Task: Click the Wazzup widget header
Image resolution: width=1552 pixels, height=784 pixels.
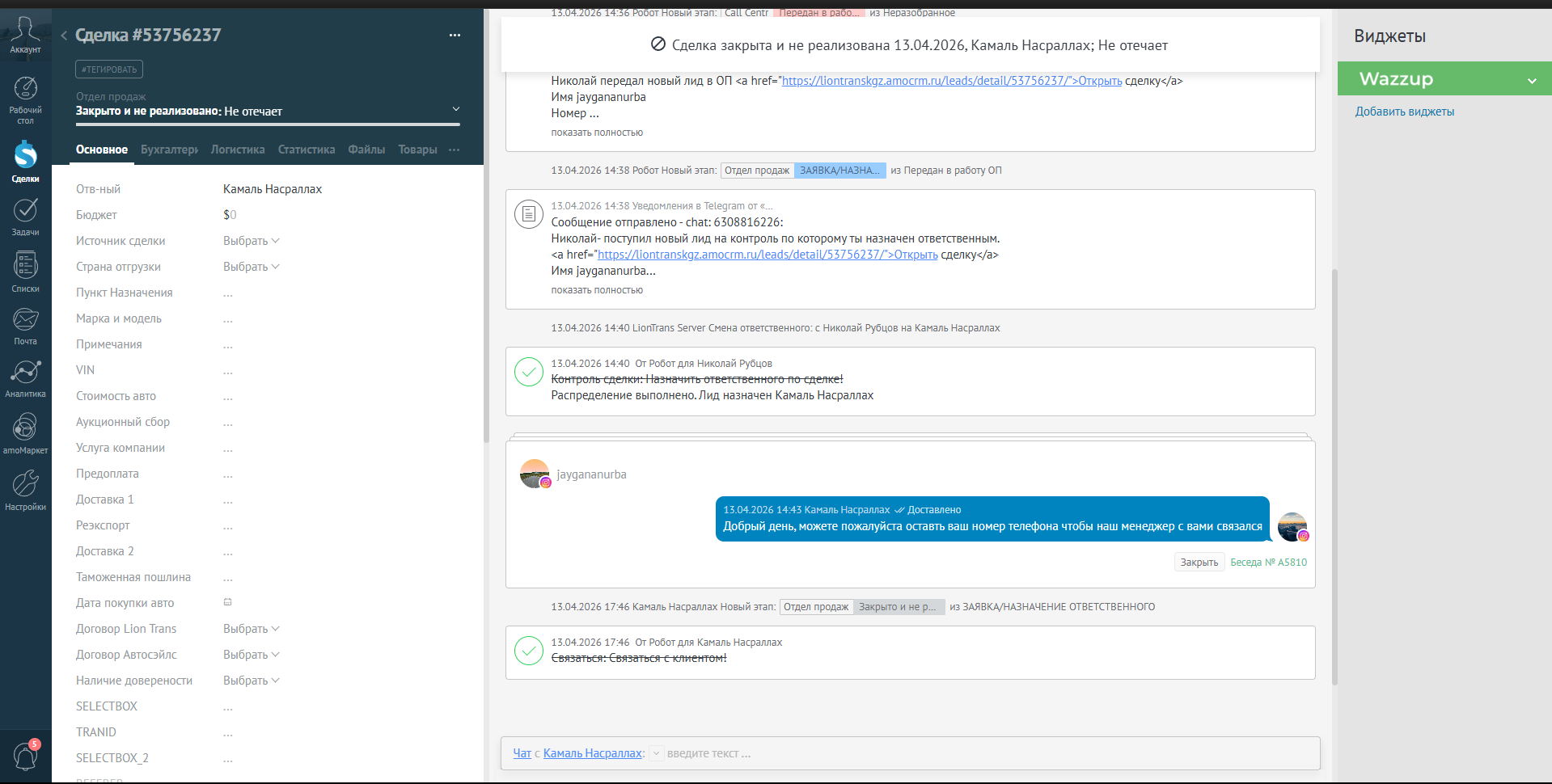Action: tap(1444, 79)
